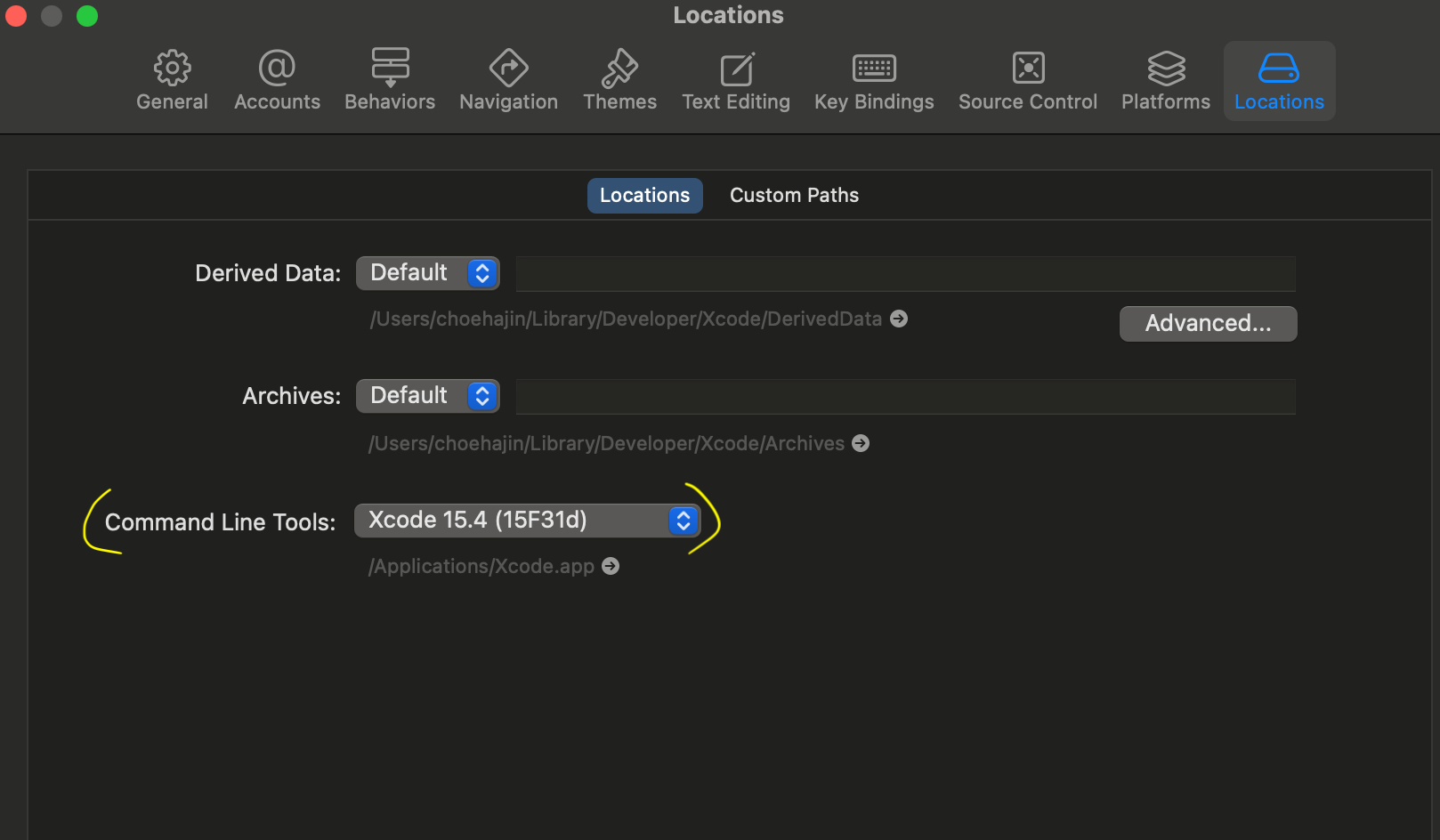The height and width of the screenshot is (840, 1440).
Task: Select the Locations toolbar pane
Action: click(1279, 81)
